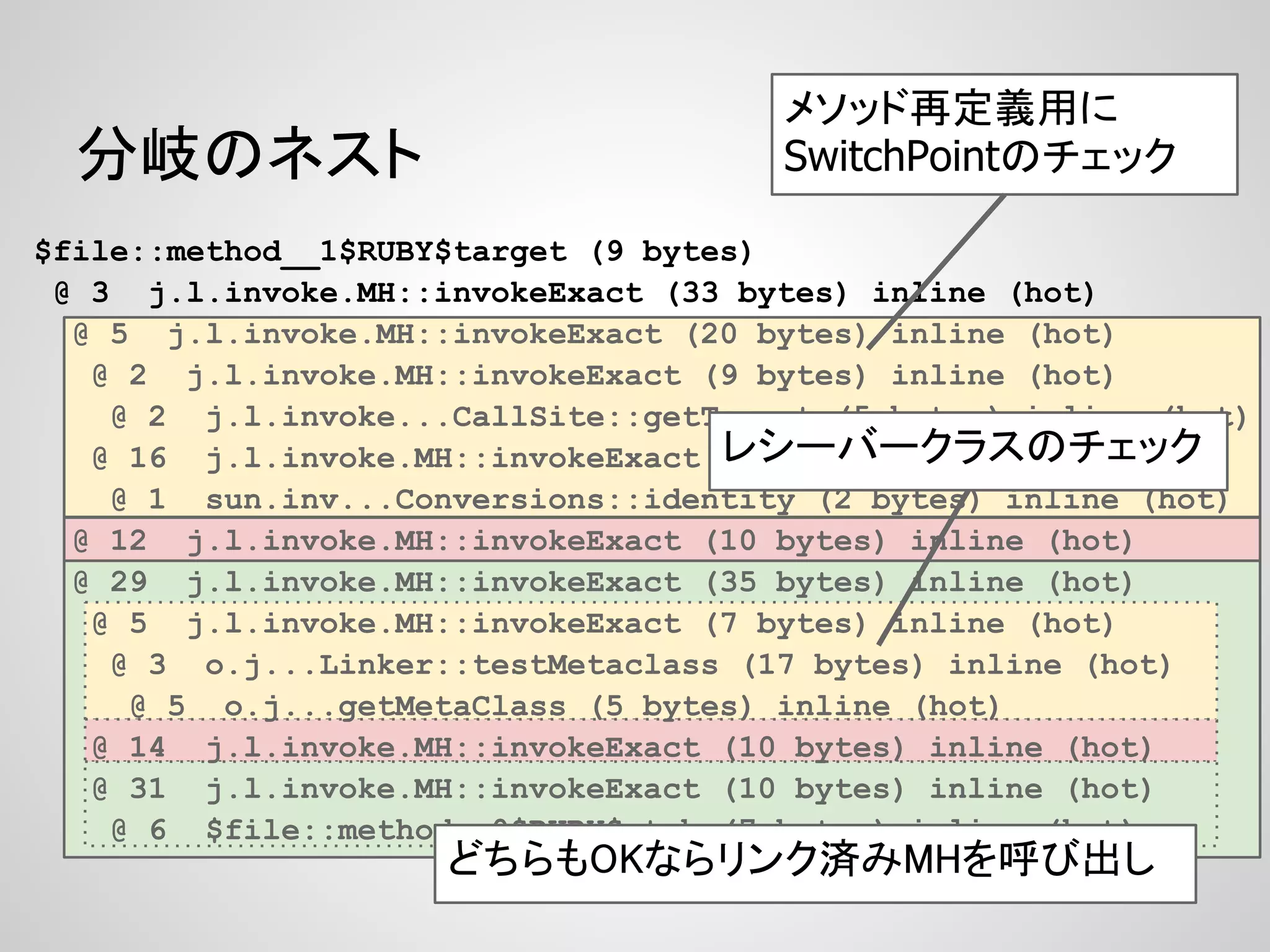The height and width of the screenshot is (952, 1270).
Task: Click the slide title 分岐のネスト
Action: pos(251,154)
